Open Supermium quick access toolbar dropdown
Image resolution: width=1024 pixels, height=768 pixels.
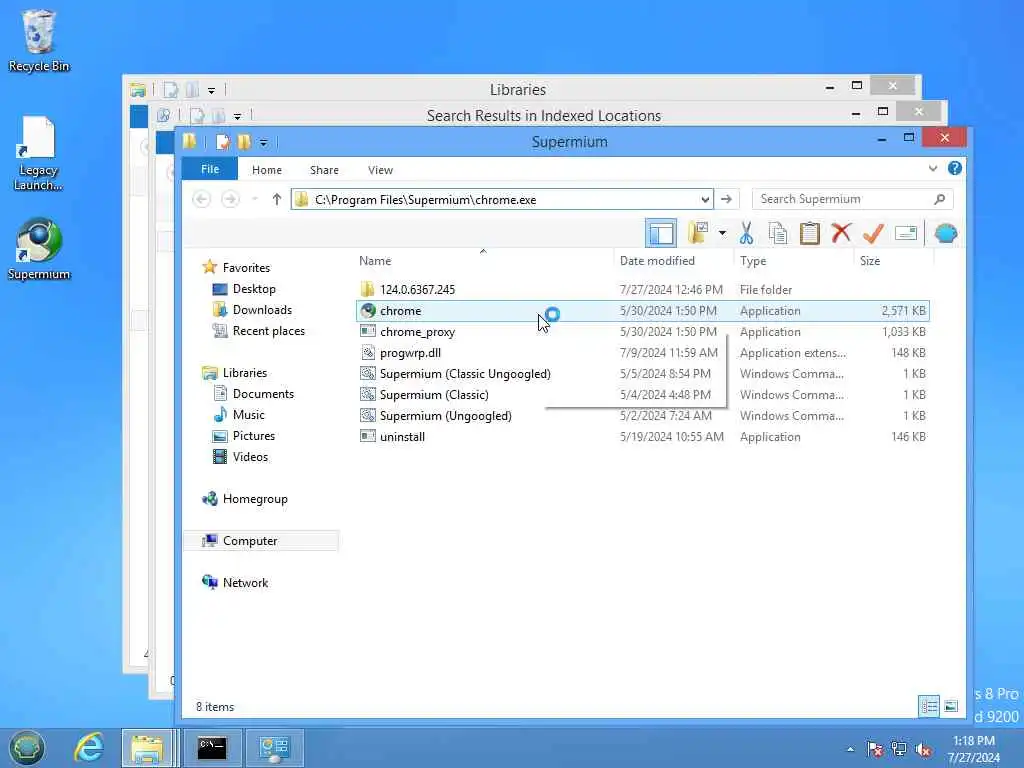coord(263,142)
